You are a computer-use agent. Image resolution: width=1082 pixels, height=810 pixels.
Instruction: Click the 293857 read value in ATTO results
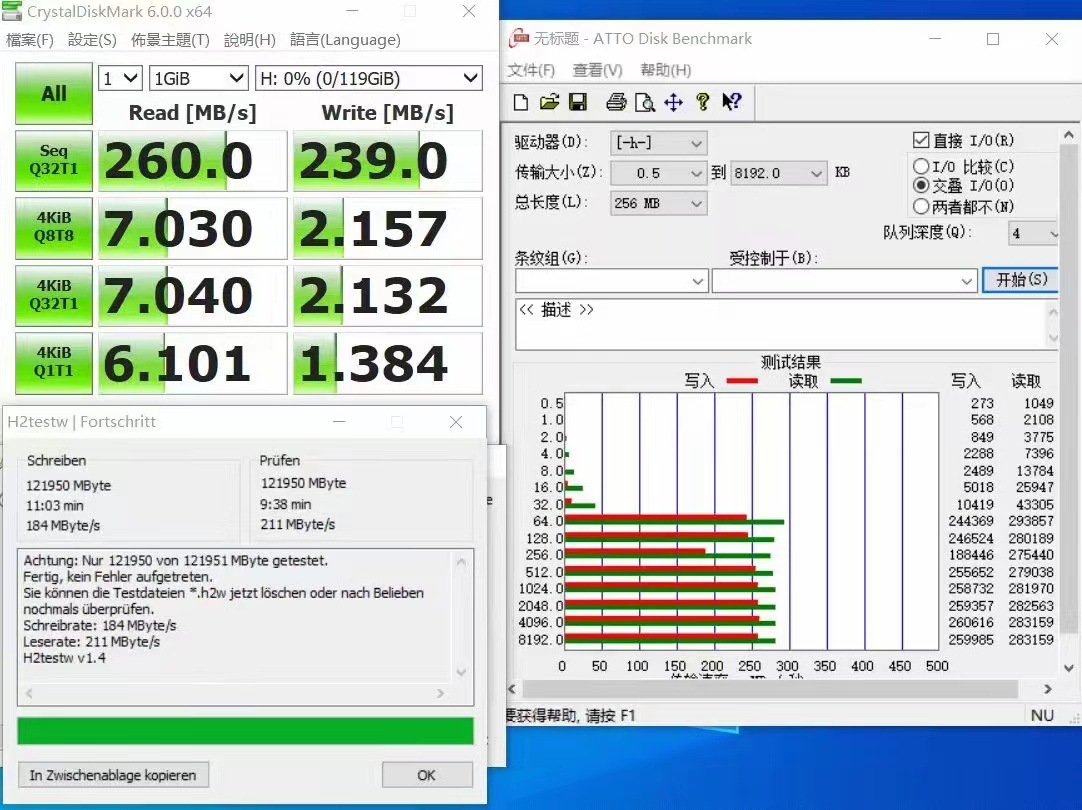tap(1030, 521)
